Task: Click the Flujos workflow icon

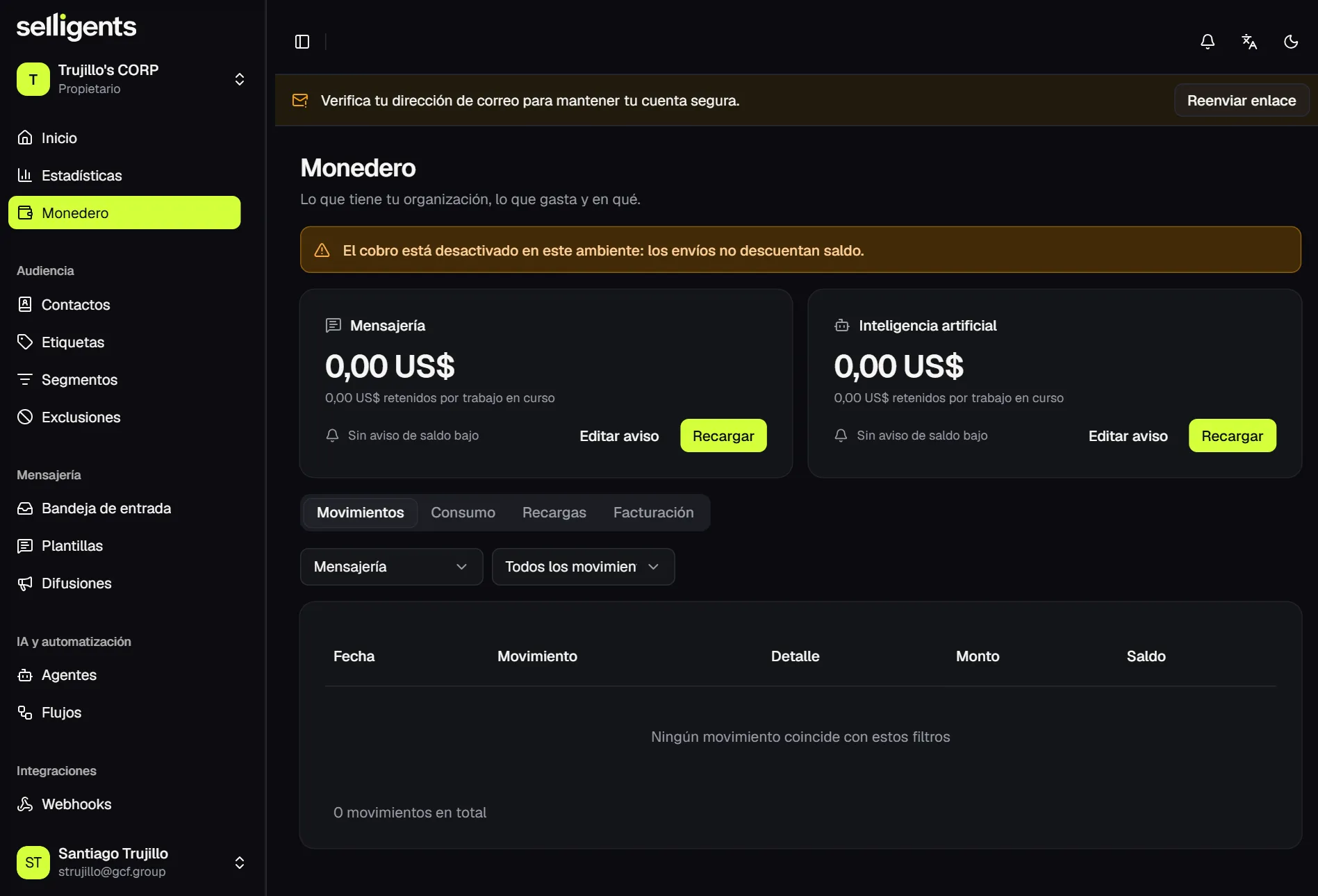Action: tap(25, 713)
